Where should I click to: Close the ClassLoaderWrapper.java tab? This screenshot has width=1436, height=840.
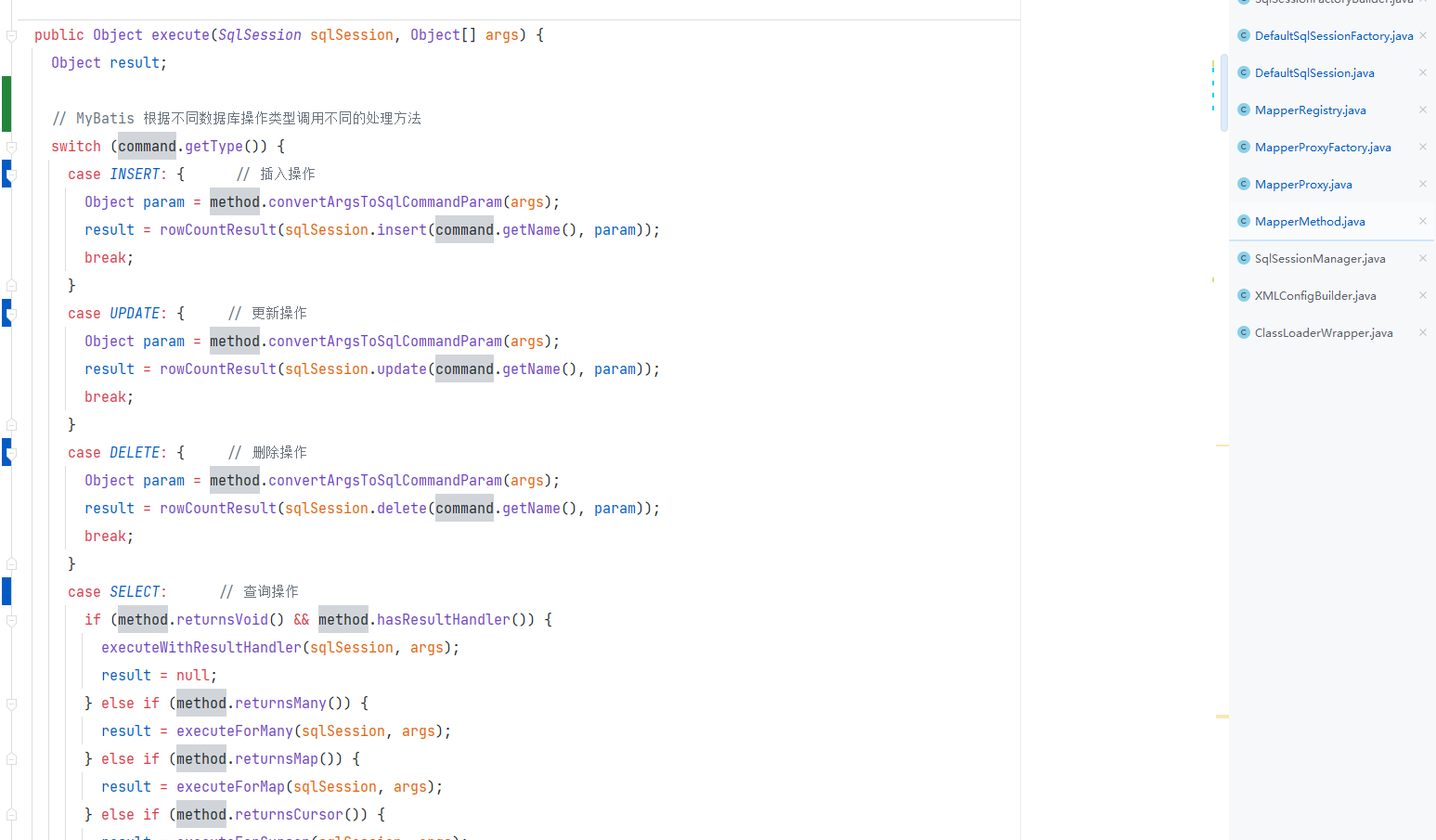[x=1423, y=332]
